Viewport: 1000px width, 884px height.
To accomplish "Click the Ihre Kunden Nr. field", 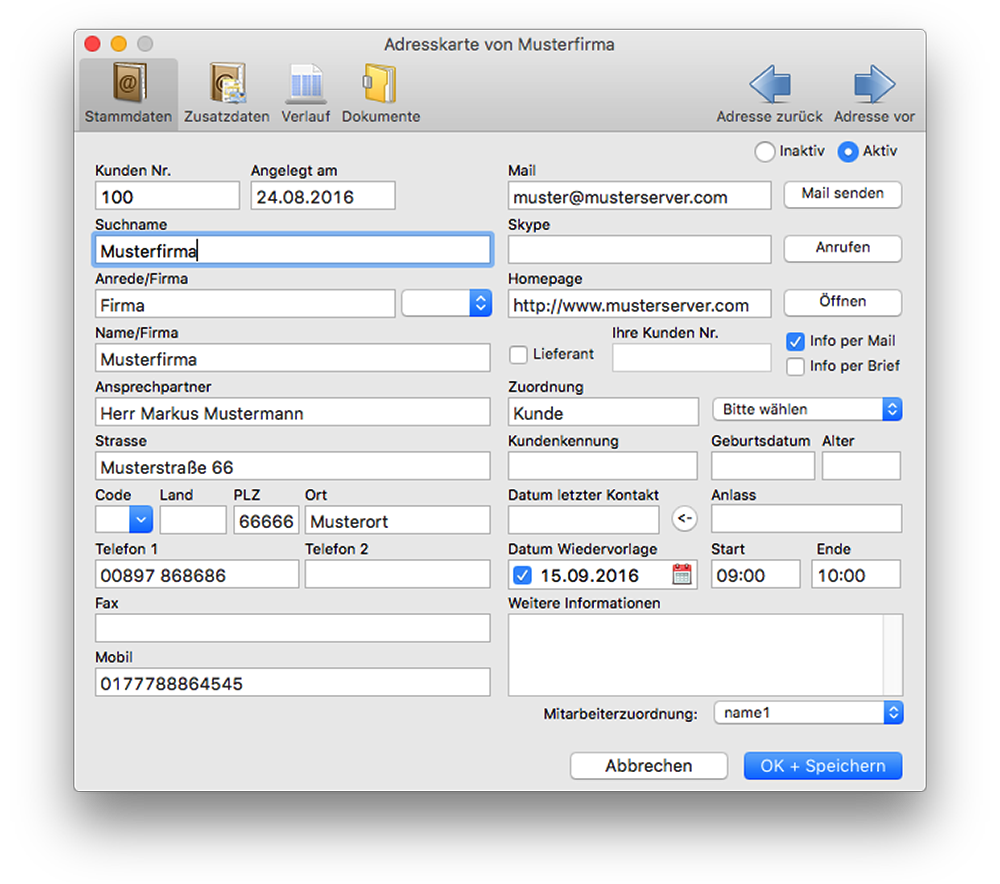I will coord(692,358).
